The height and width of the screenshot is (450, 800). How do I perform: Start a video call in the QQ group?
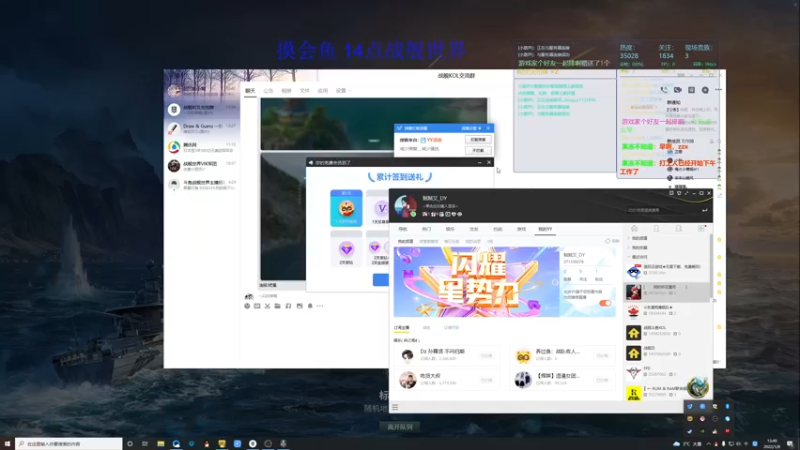pyautogui.click(x=678, y=90)
